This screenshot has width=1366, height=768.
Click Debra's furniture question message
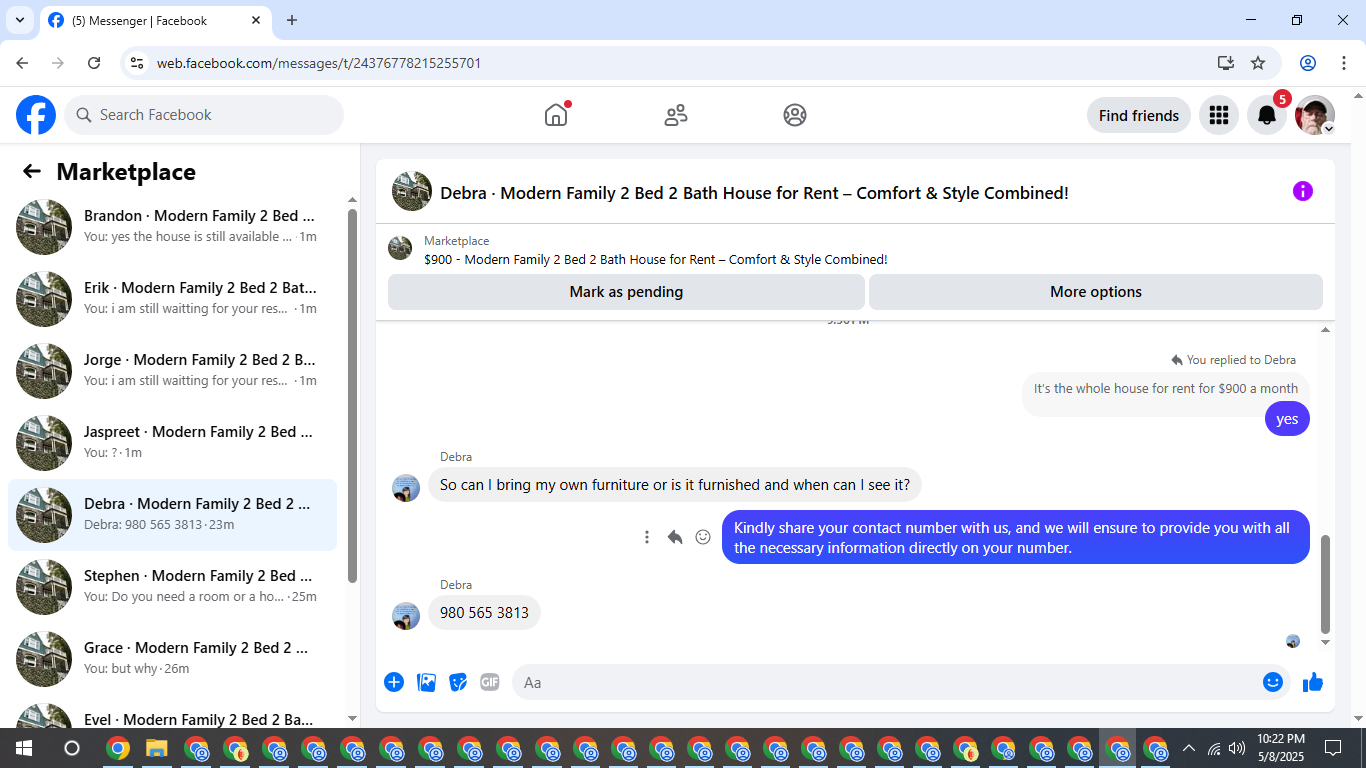[675, 485]
